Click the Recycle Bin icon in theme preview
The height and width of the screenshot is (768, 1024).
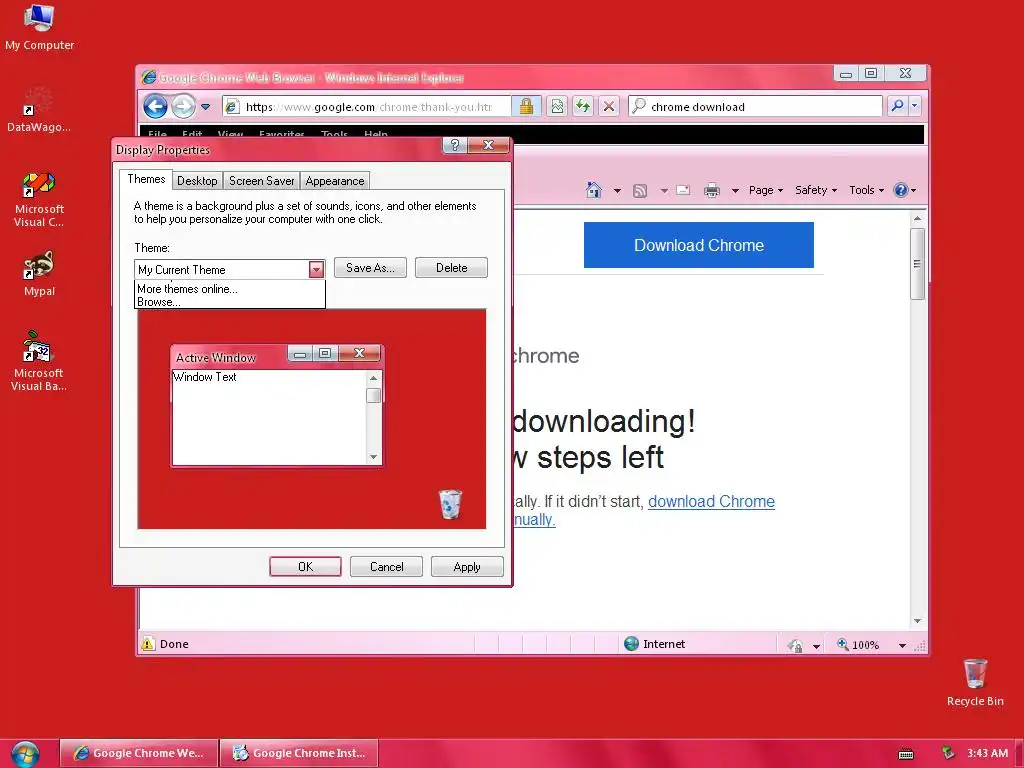pyautogui.click(x=450, y=504)
